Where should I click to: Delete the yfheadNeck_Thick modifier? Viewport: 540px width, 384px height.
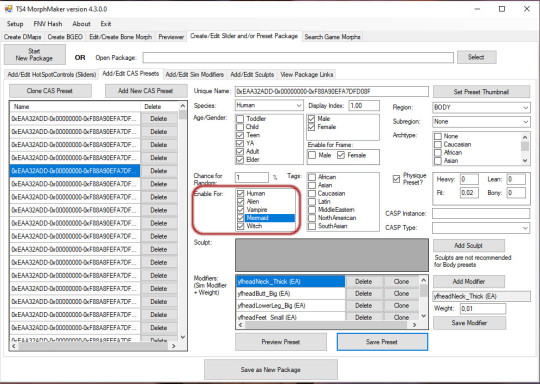coord(364,282)
